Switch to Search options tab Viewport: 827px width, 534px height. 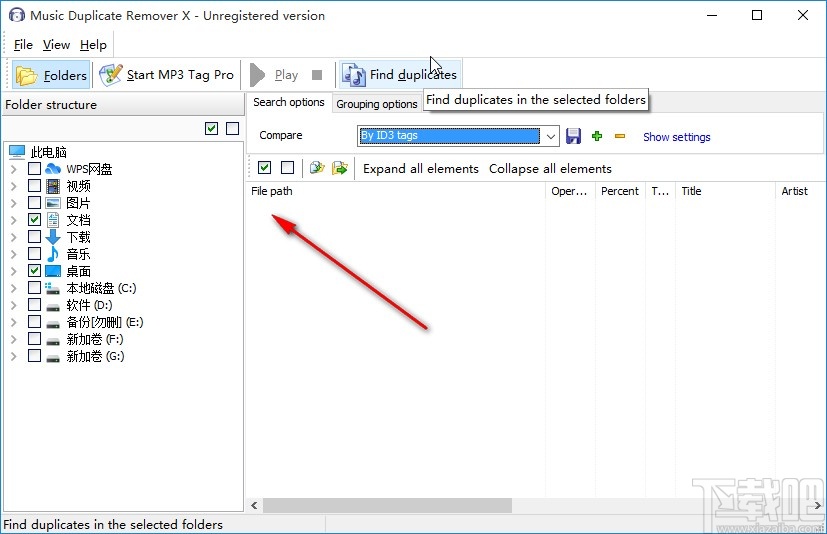(x=289, y=102)
